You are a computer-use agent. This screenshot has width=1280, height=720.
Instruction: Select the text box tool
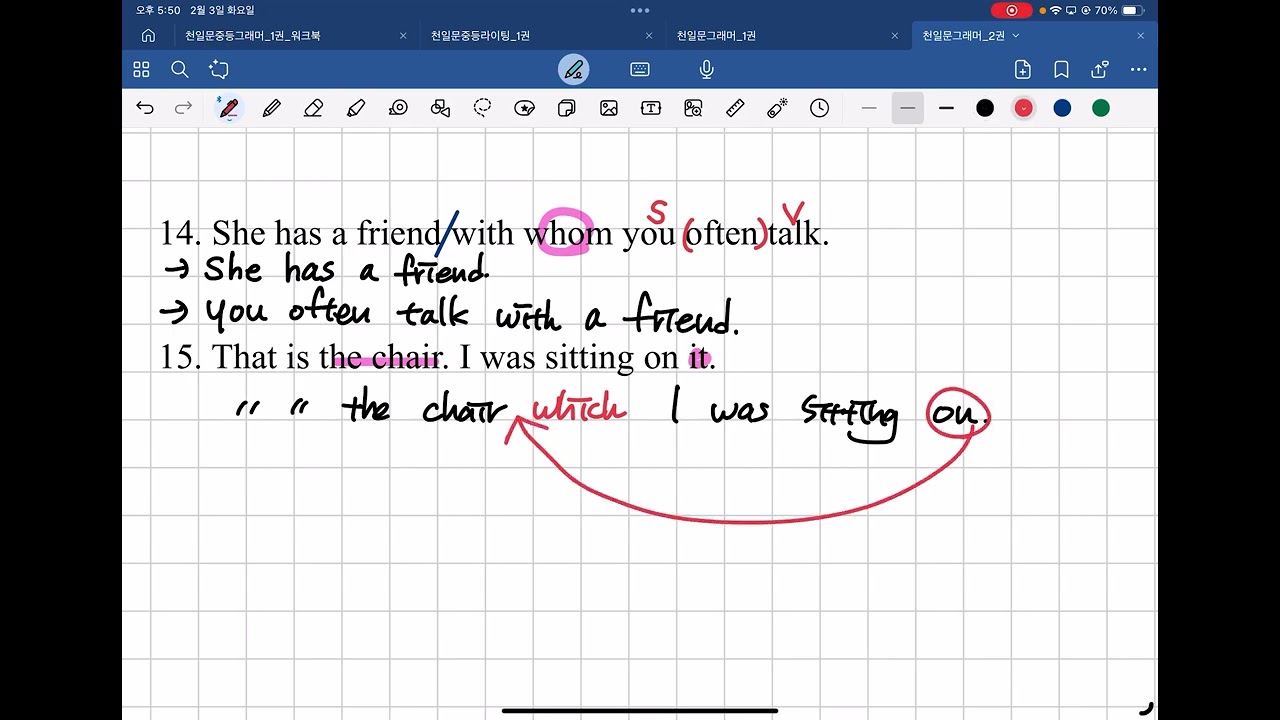tap(651, 108)
